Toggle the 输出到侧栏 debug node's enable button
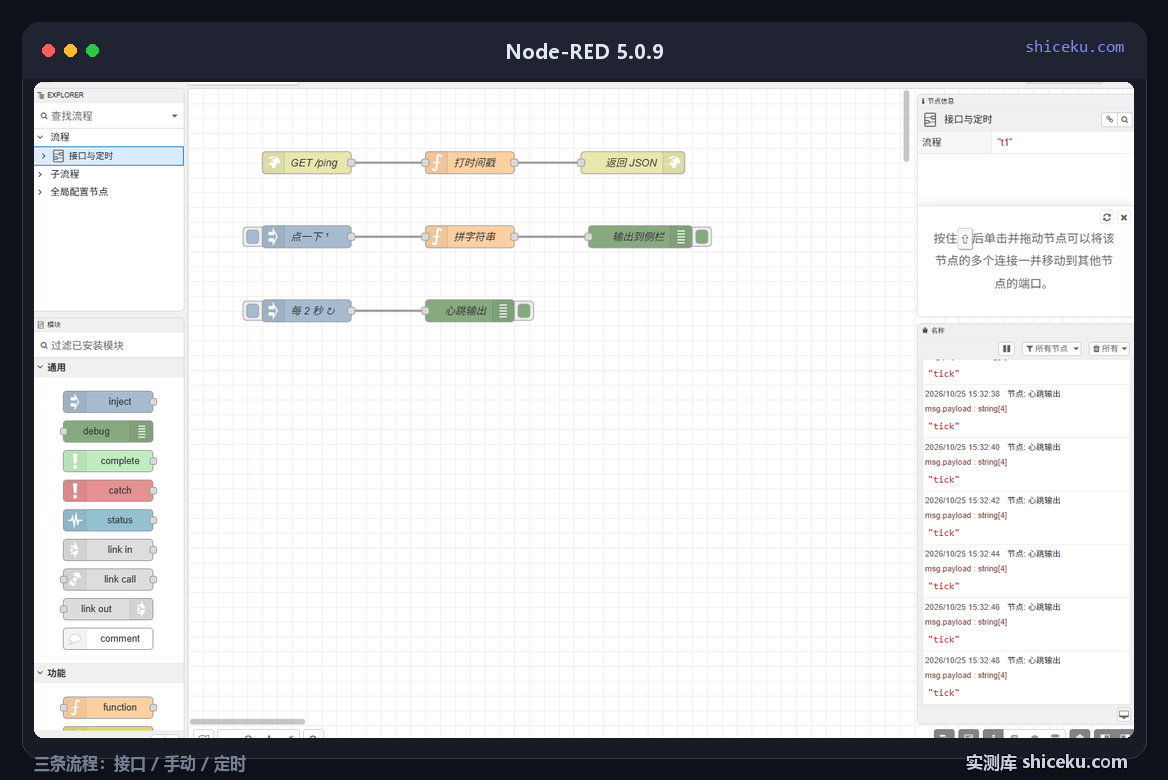 (x=702, y=237)
